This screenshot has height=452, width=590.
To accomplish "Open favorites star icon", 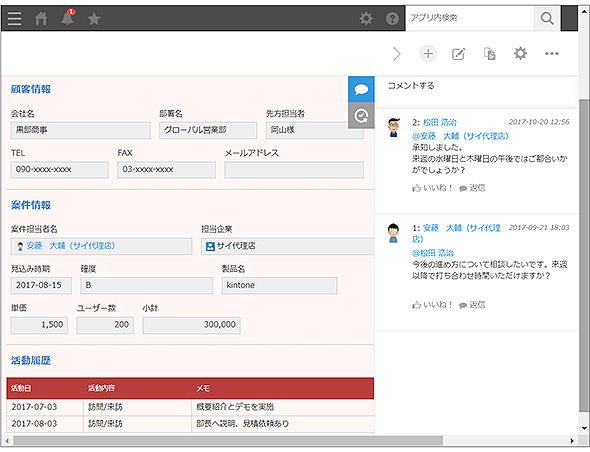I will coord(94,18).
